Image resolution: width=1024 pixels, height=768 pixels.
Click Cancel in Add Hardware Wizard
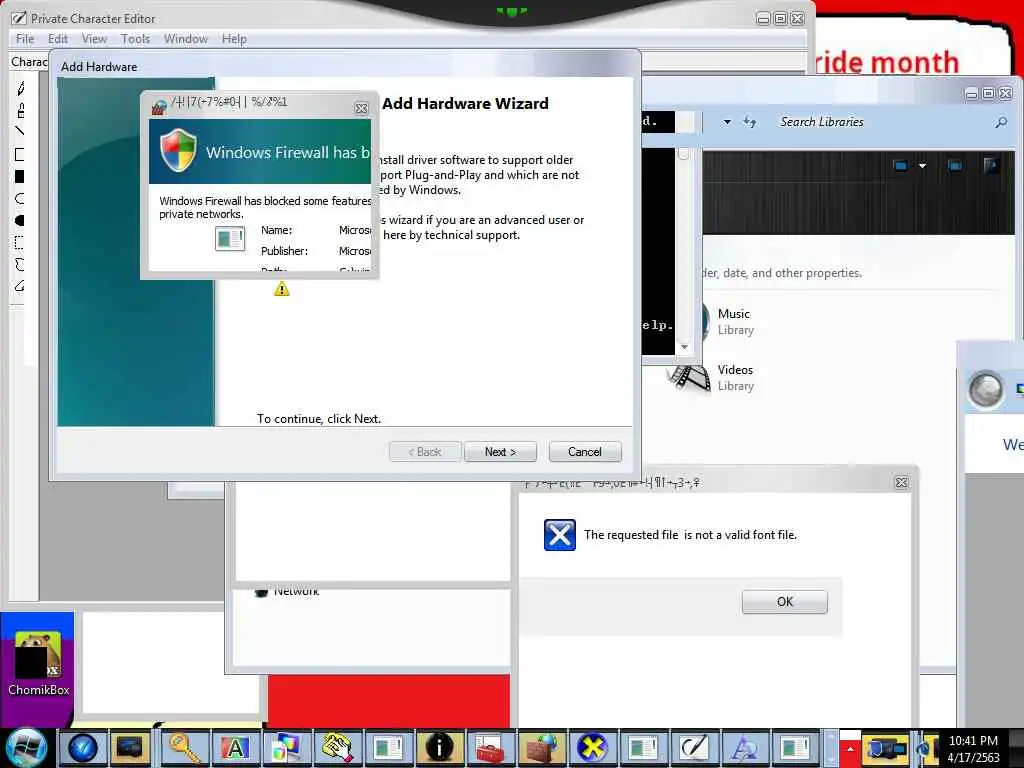tap(584, 452)
